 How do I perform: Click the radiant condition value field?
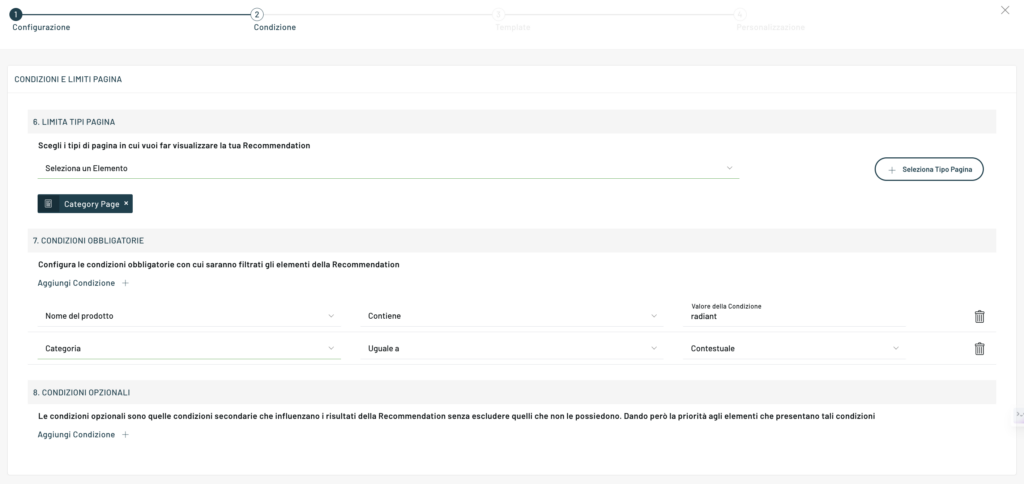(x=796, y=317)
